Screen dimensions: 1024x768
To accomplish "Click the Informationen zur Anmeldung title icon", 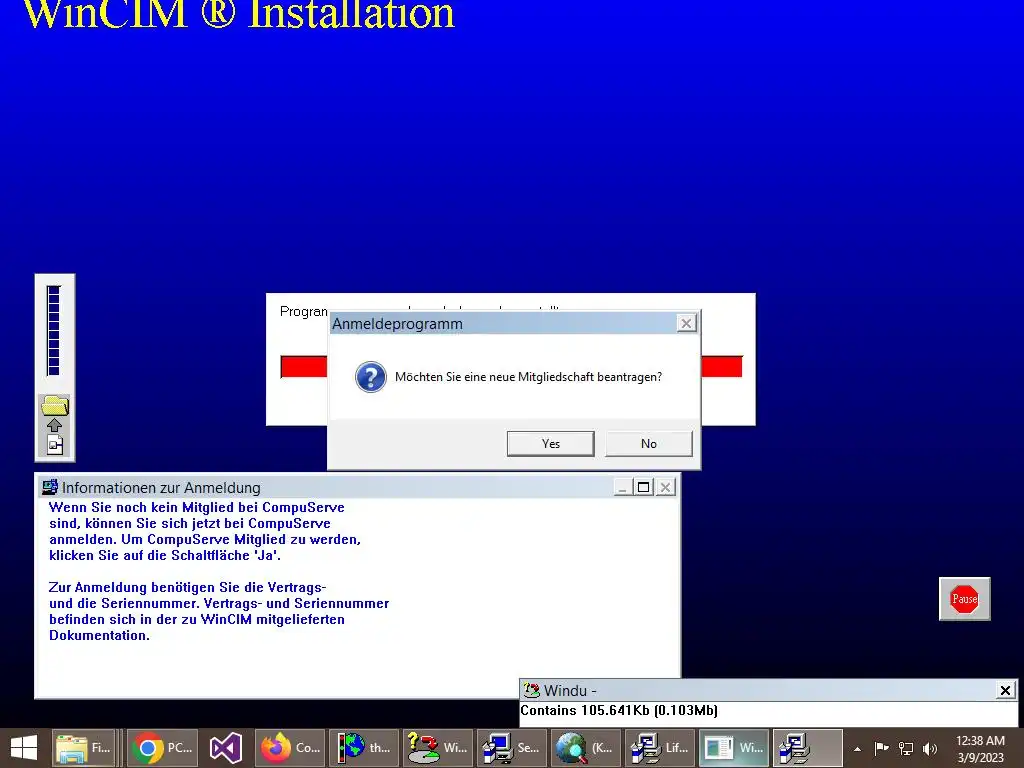I will pos(49,487).
